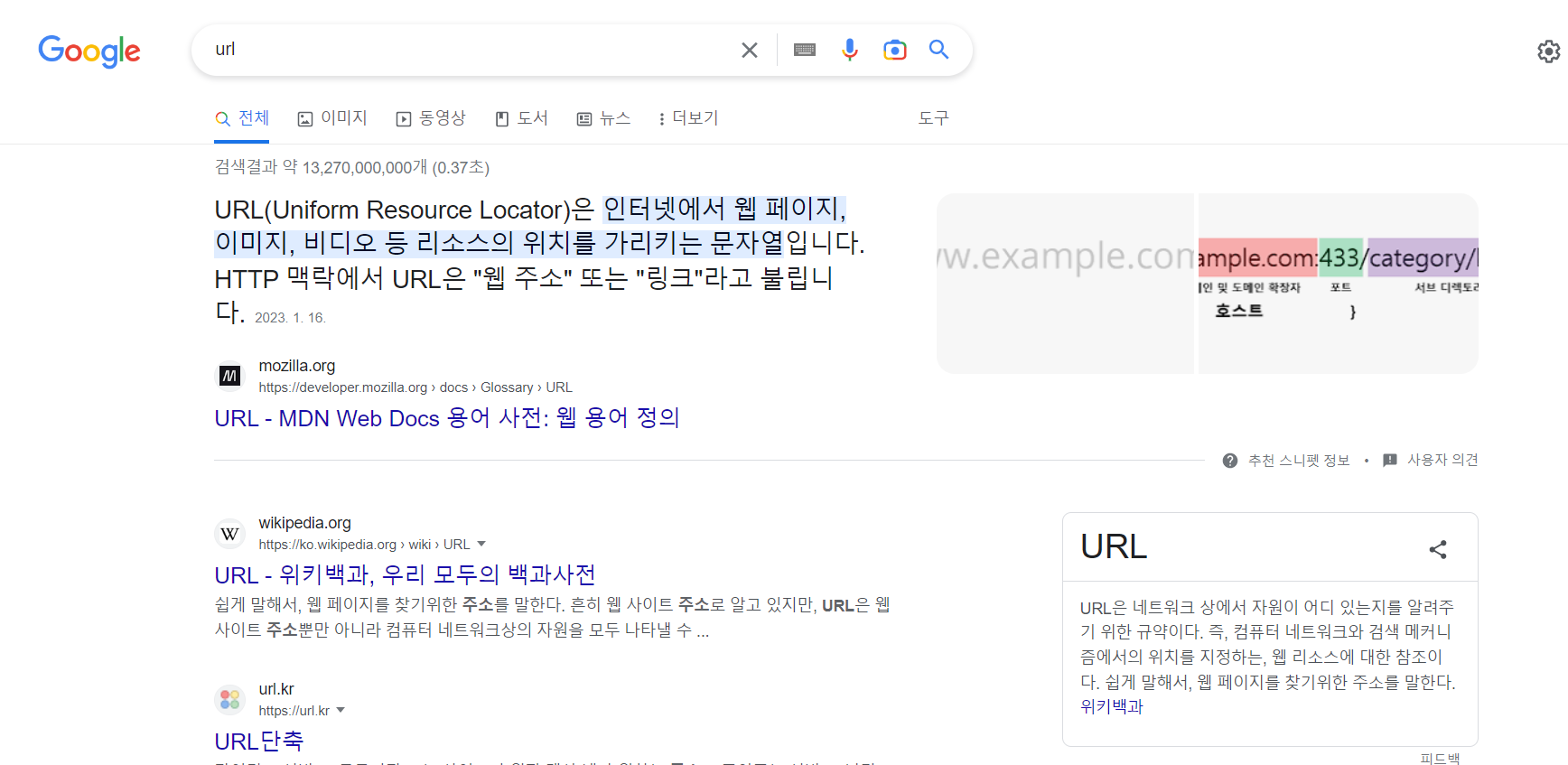1568x765 pixels.
Task: Click the url.kr site favicon
Action: tap(229, 699)
